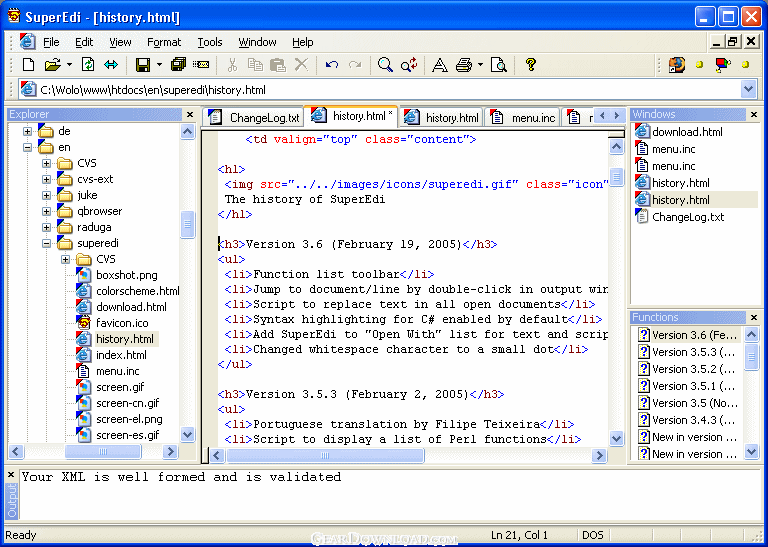Jump to Version 3.5.3 in Functions list
768x547 pixels.
(693, 352)
